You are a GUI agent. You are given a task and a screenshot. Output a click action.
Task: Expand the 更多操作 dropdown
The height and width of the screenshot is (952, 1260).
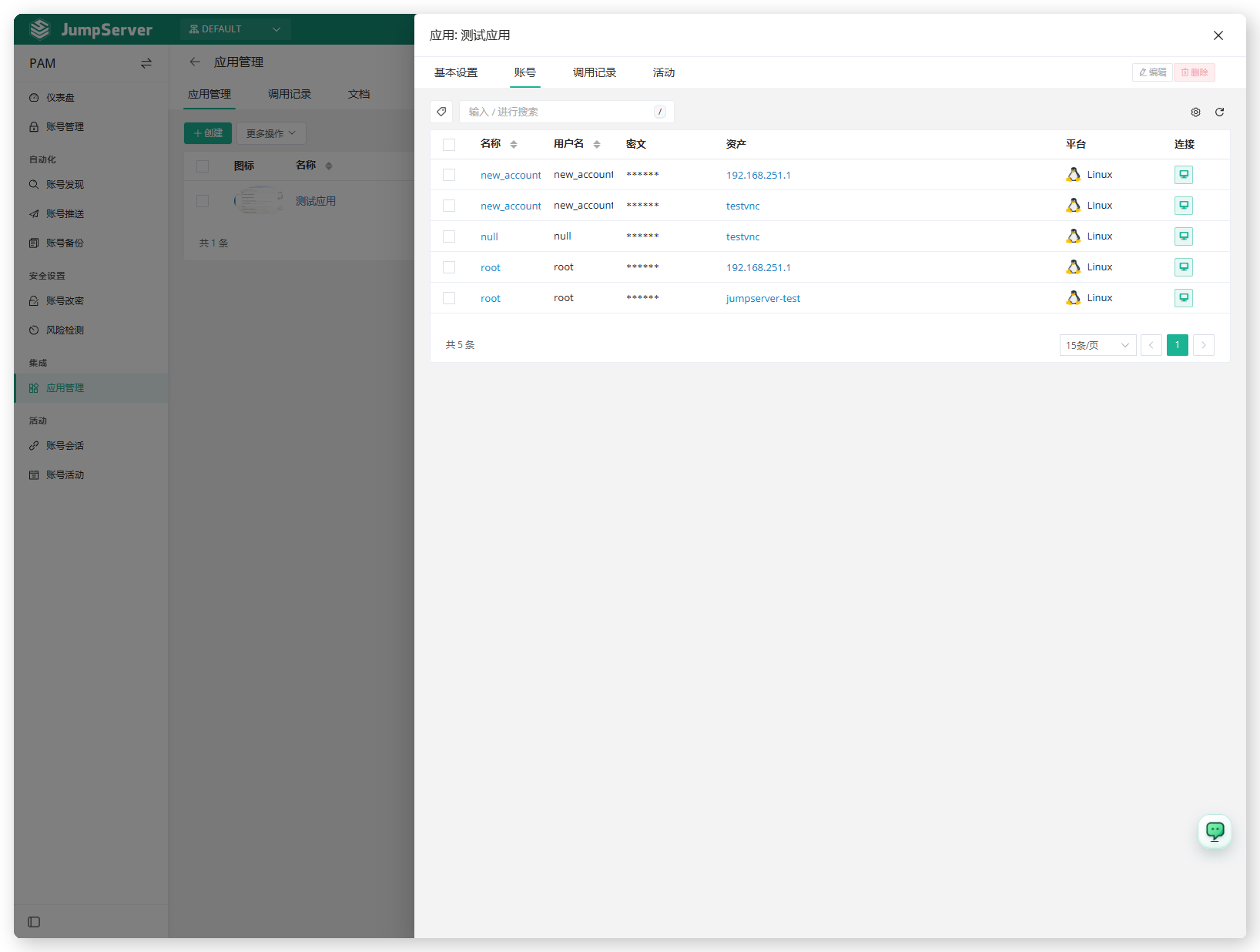[x=271, y=133]
